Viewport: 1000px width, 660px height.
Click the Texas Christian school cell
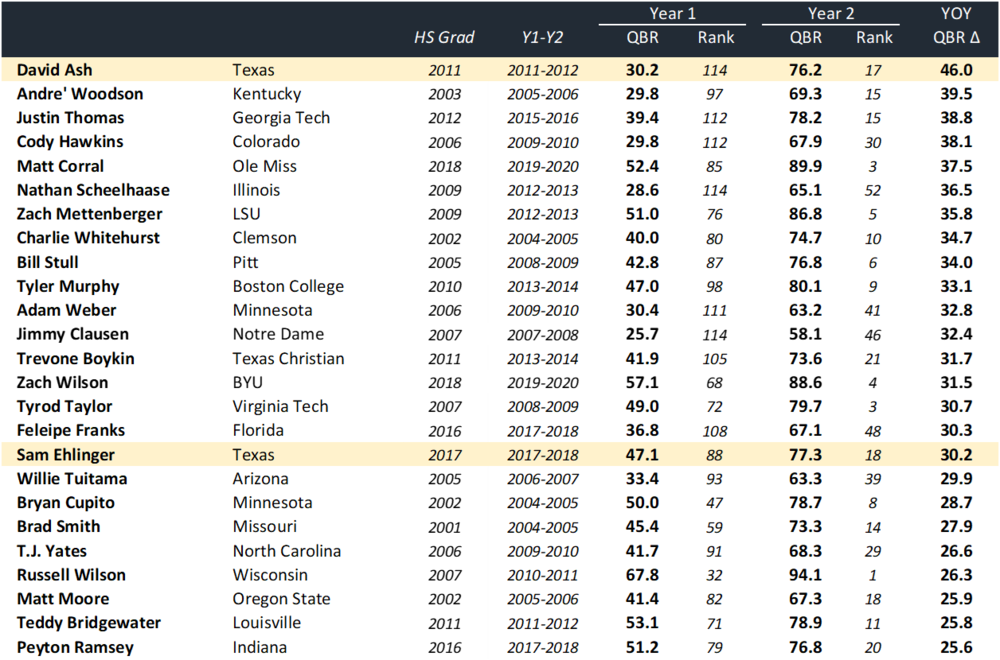click(x=288, y=358)
